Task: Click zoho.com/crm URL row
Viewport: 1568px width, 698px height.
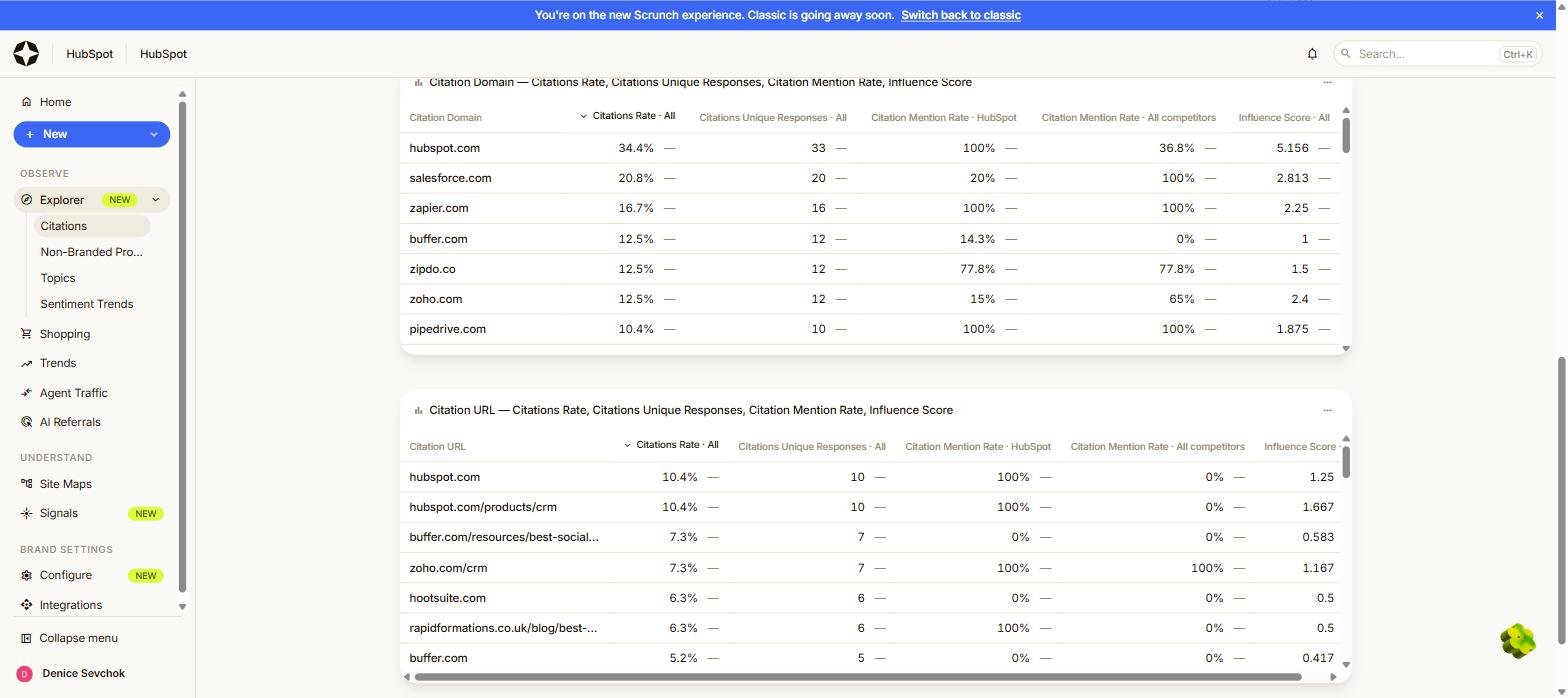Action: point(870,568)
